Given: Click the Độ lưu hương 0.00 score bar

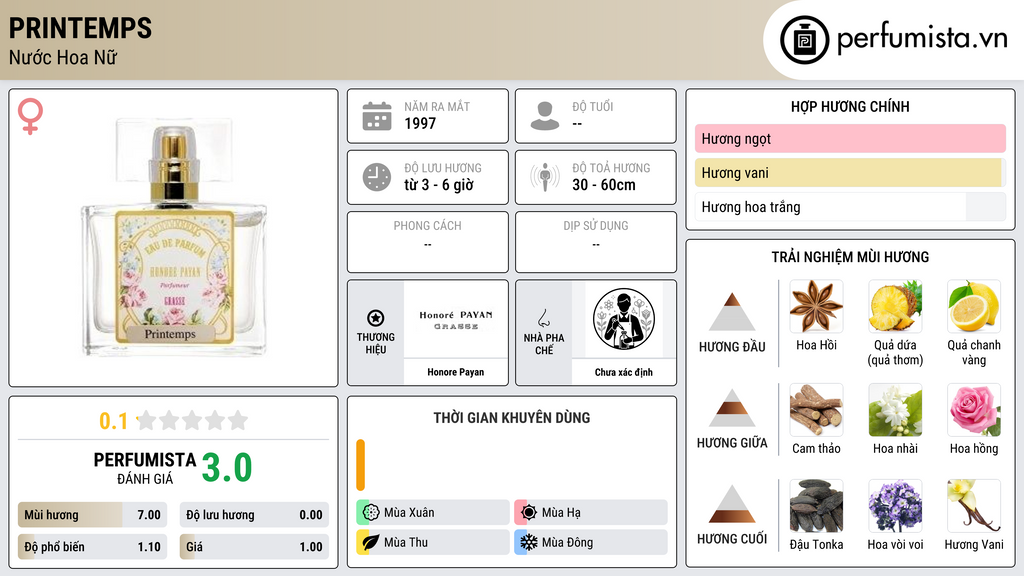Looking at the screenshot, I should tap(254, 515).
